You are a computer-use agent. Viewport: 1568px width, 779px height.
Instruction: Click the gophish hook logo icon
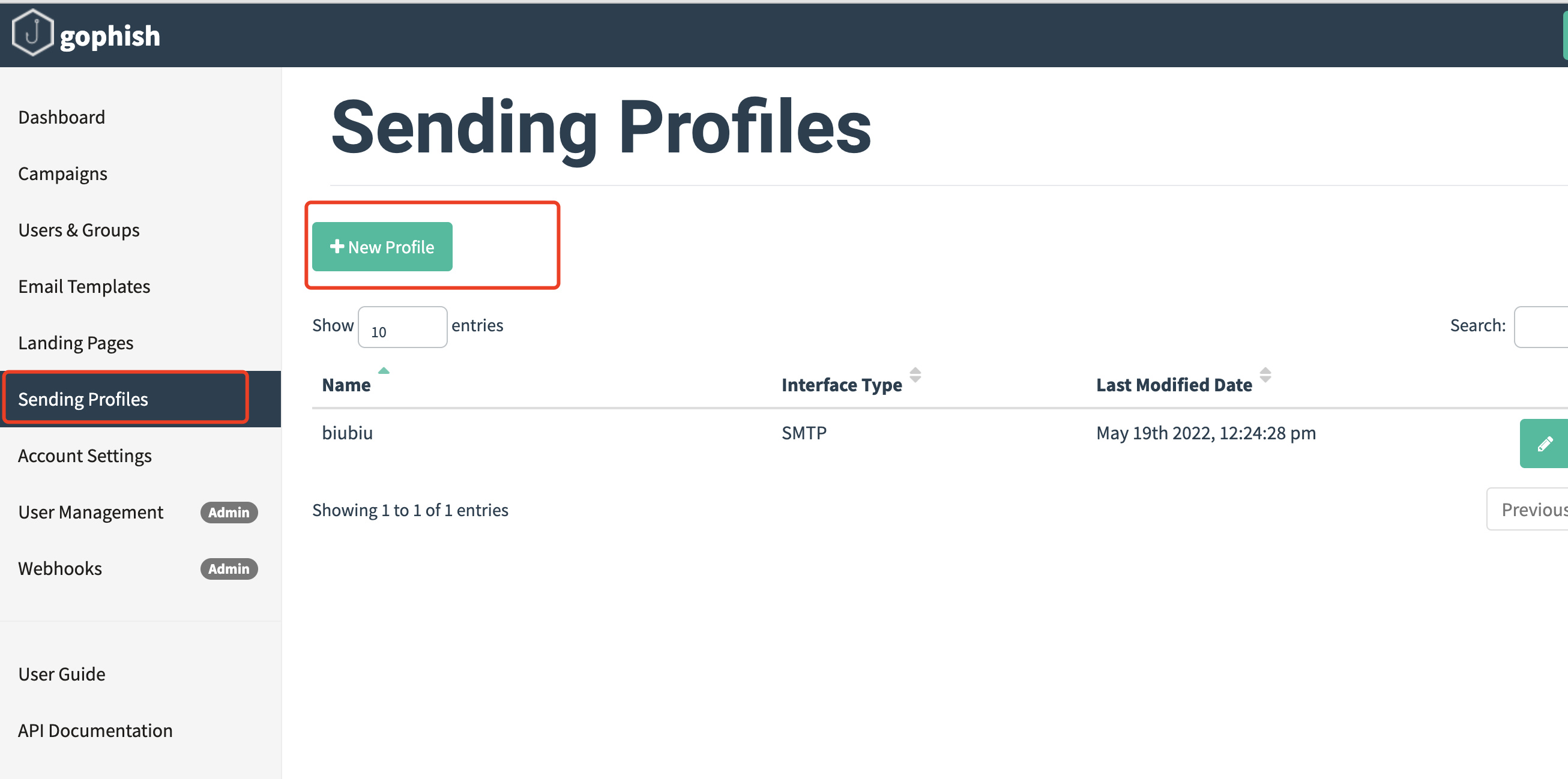pyautogui.click(x=32, y=33)
